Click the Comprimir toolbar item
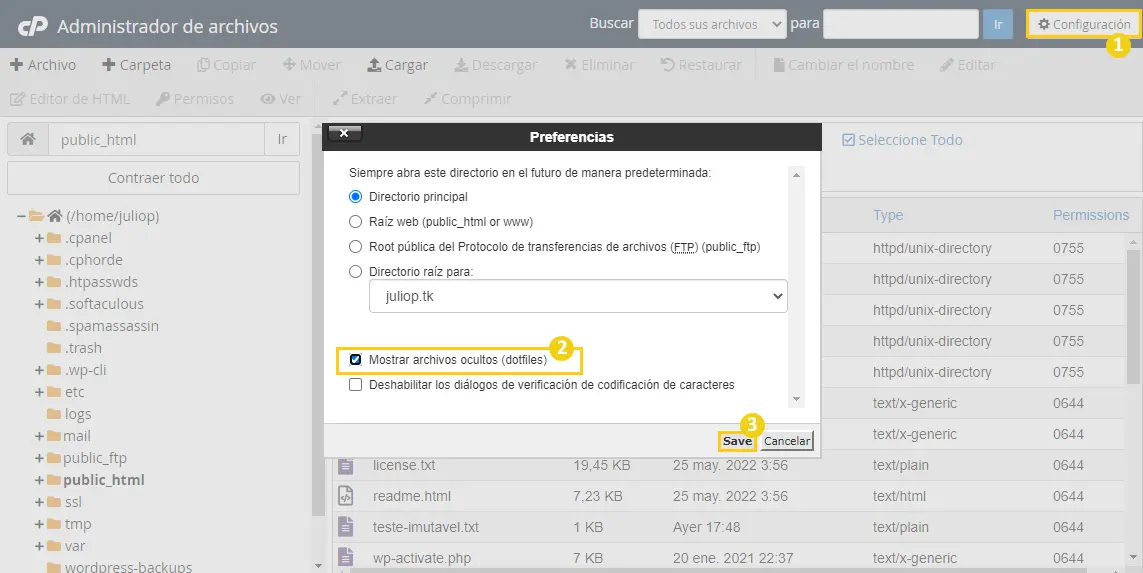This screenshot has height=573, width=1143. click(x=467, y=99)
